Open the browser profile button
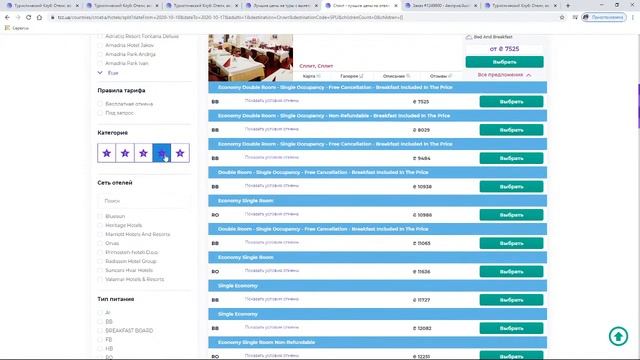 tap(604, 18)
